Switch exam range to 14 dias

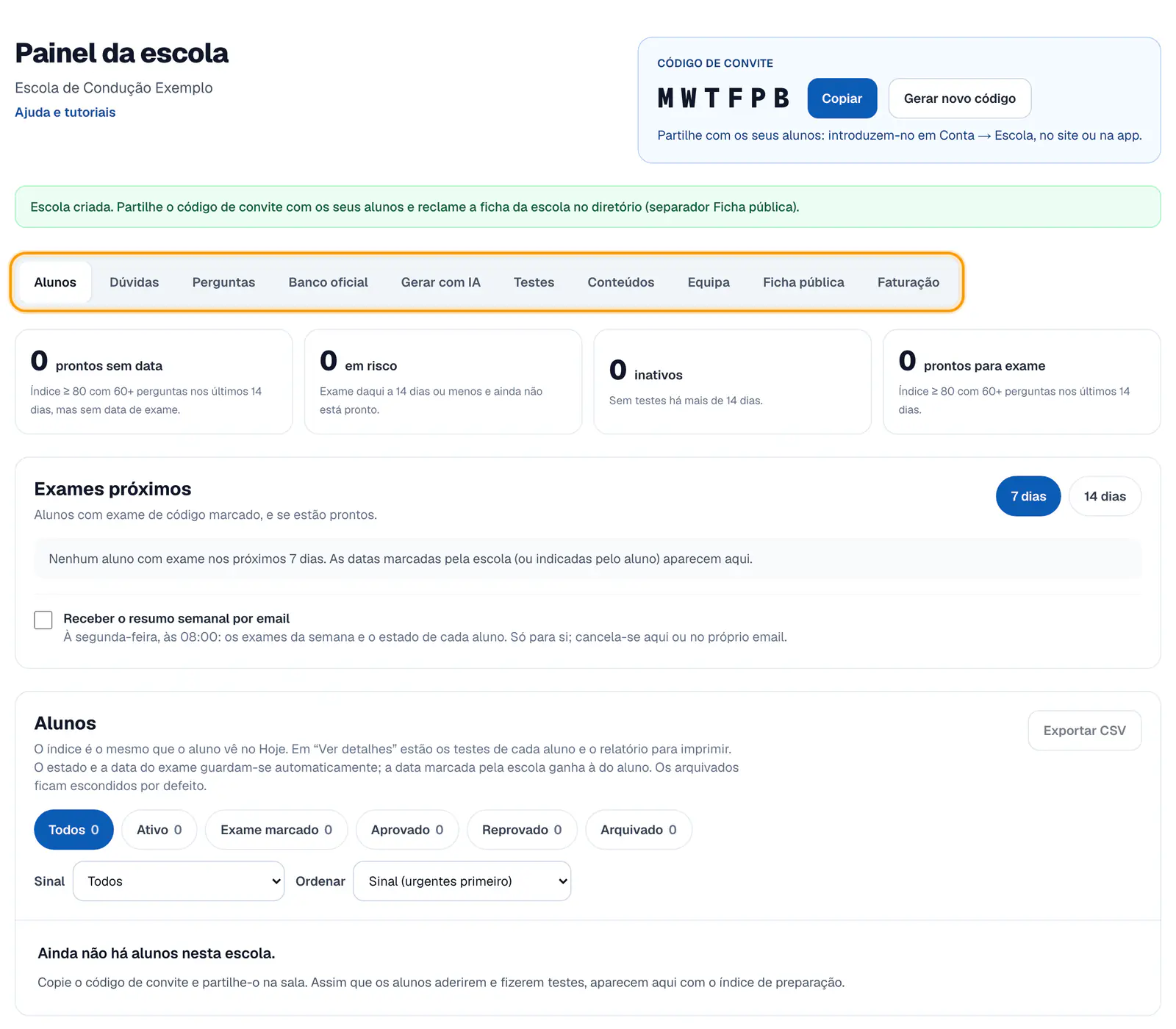(x=1104, y=496)
